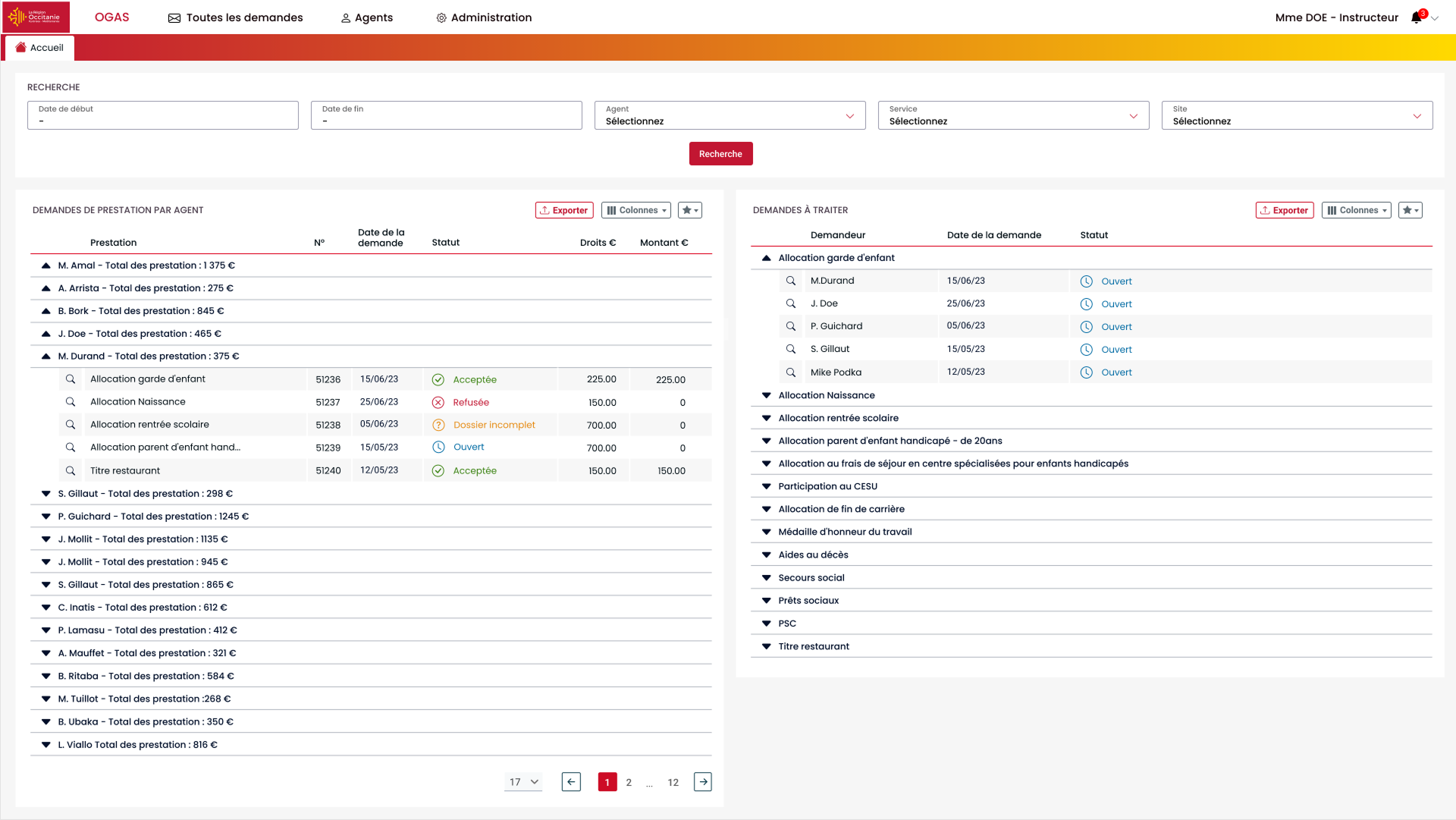Expand Allocation Naissance group in Demandes à traiter
The width and height of the screenshot is (1456, 820).
[x=767, y=395]
